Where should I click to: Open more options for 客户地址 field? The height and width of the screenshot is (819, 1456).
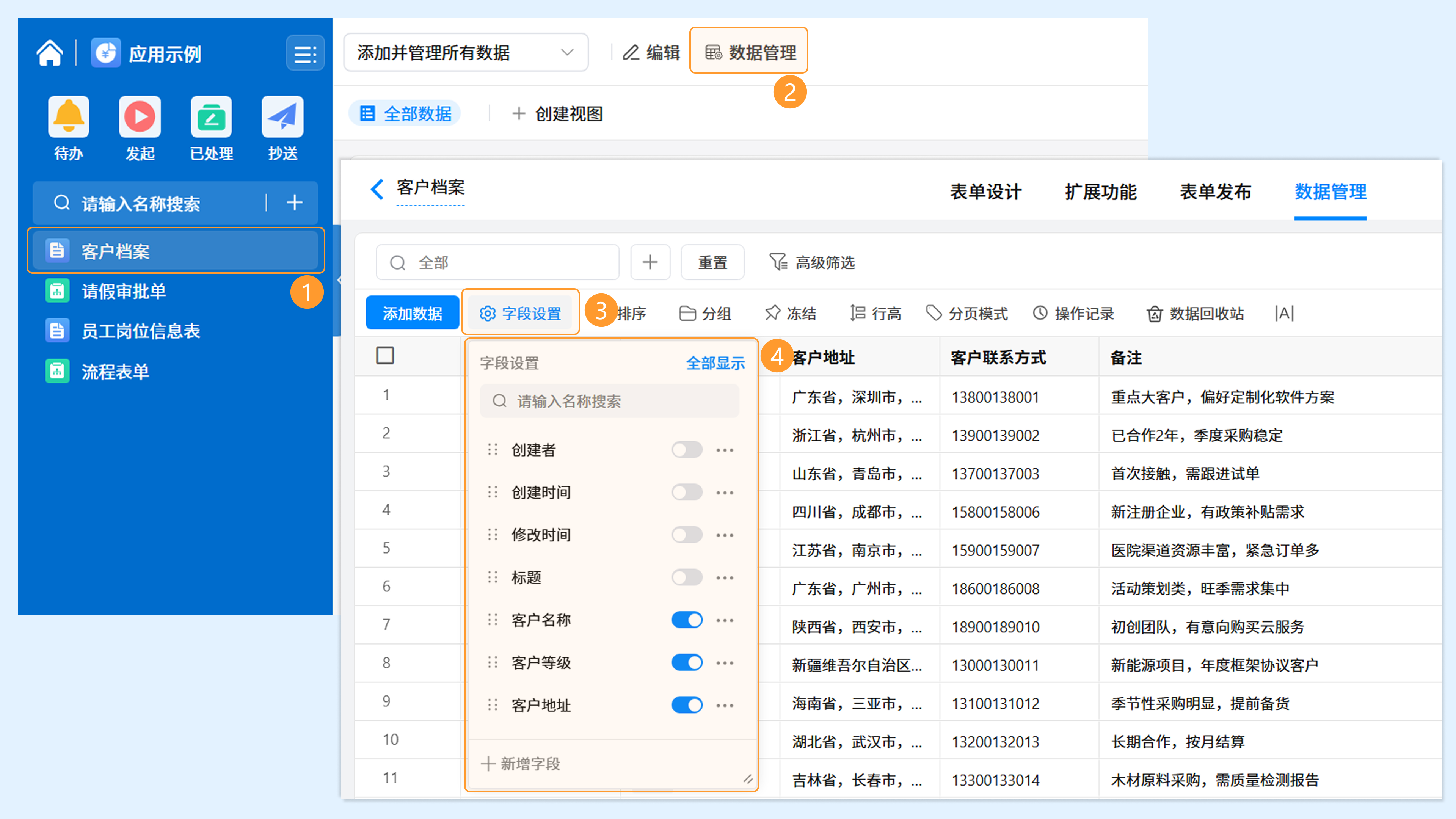pos(725,705)
